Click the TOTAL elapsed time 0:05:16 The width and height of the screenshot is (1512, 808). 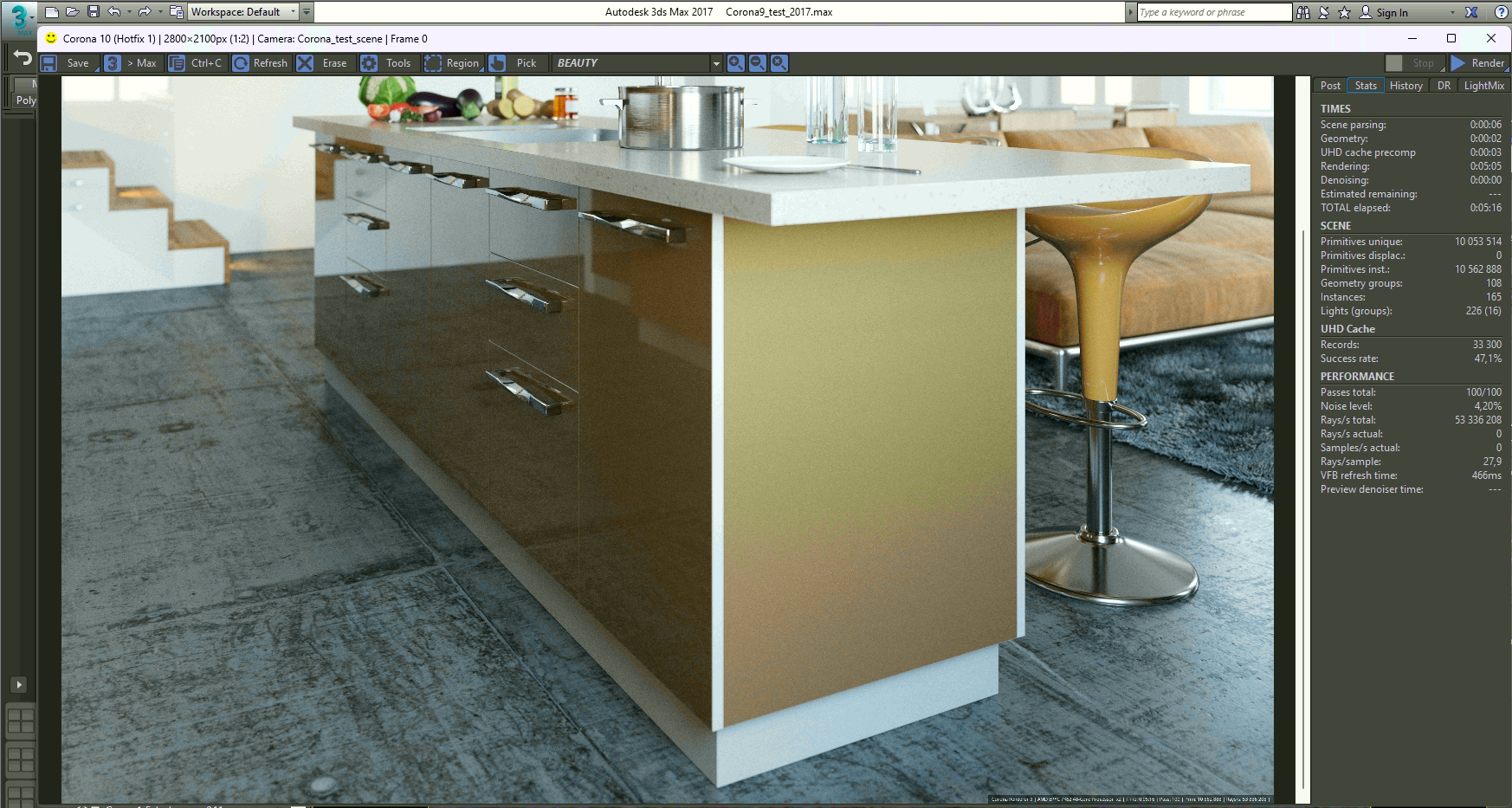pos(1486,208)
